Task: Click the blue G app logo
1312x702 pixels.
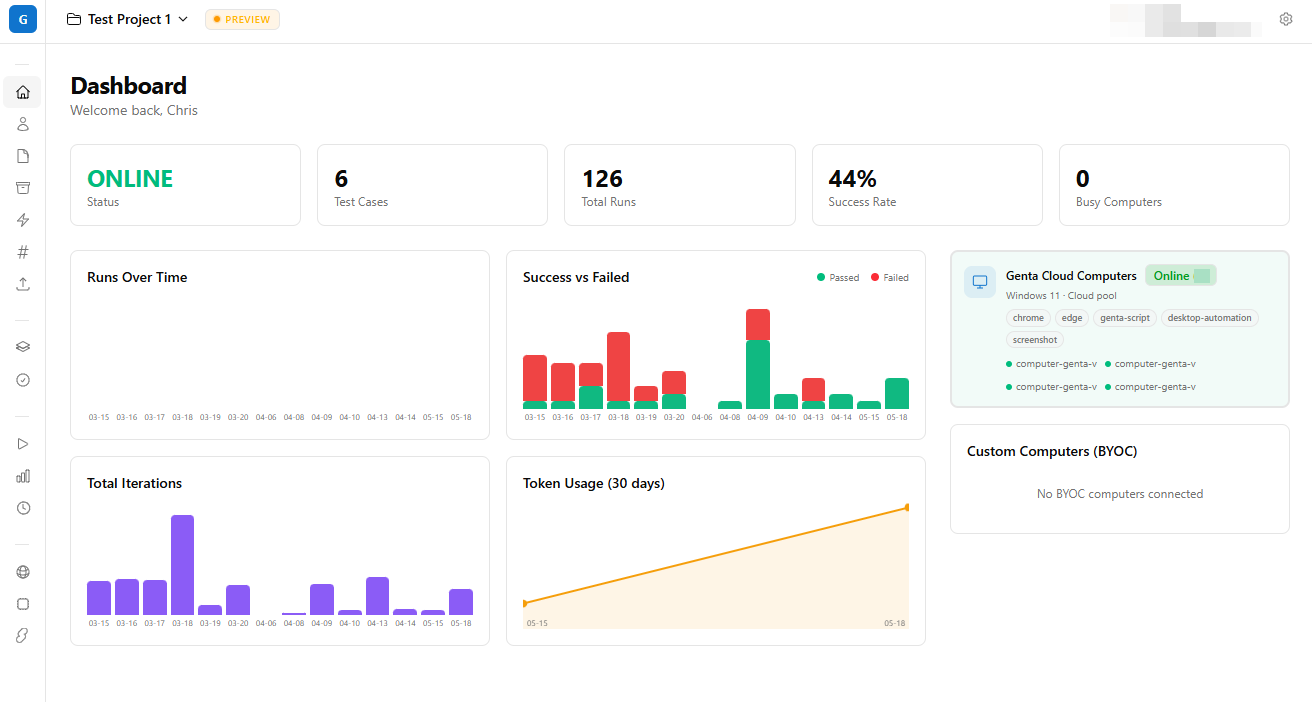Action: point(23,19)
